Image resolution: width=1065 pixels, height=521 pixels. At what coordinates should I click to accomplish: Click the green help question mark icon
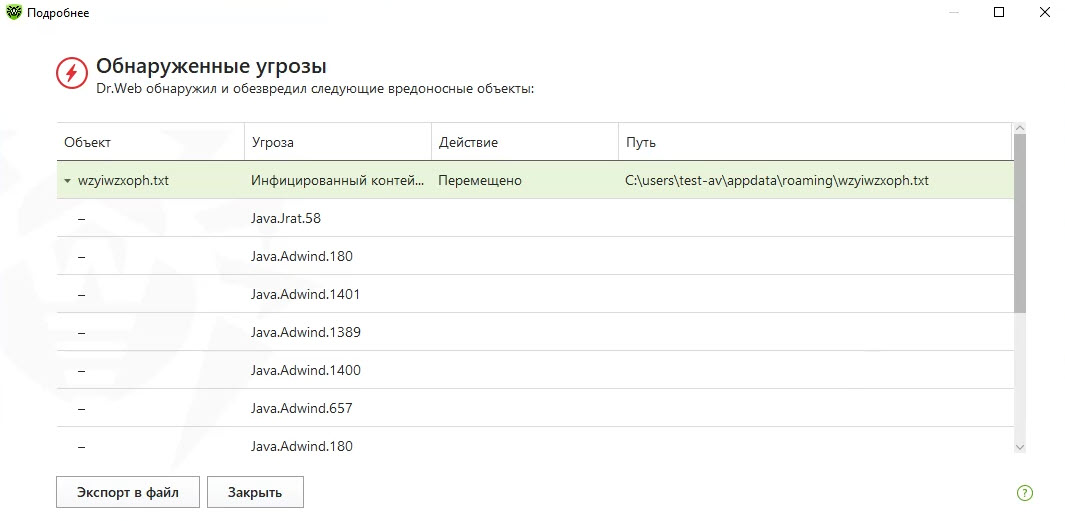pyautogui.click(x=1024, y=492)
